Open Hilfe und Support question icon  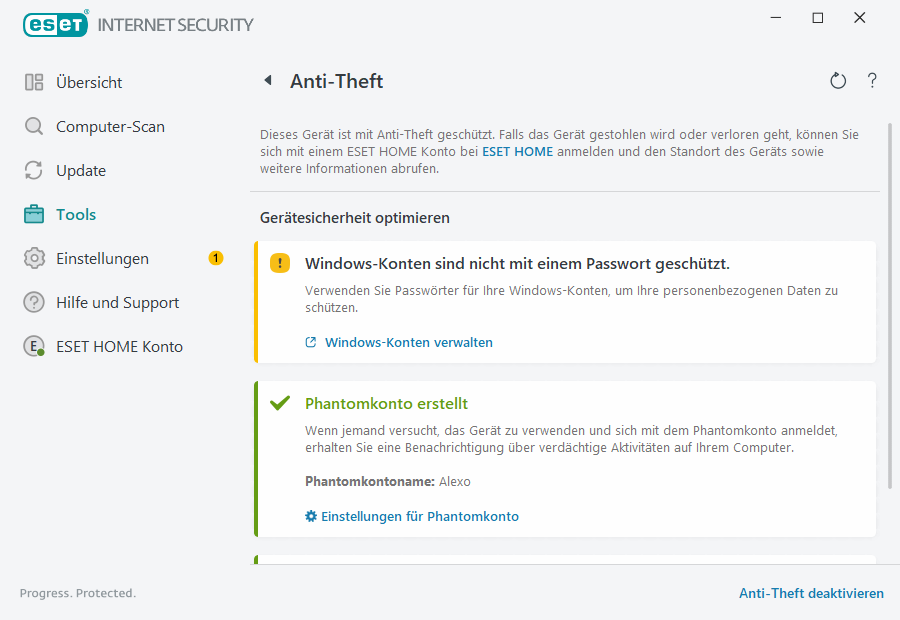tap(33, 302)
